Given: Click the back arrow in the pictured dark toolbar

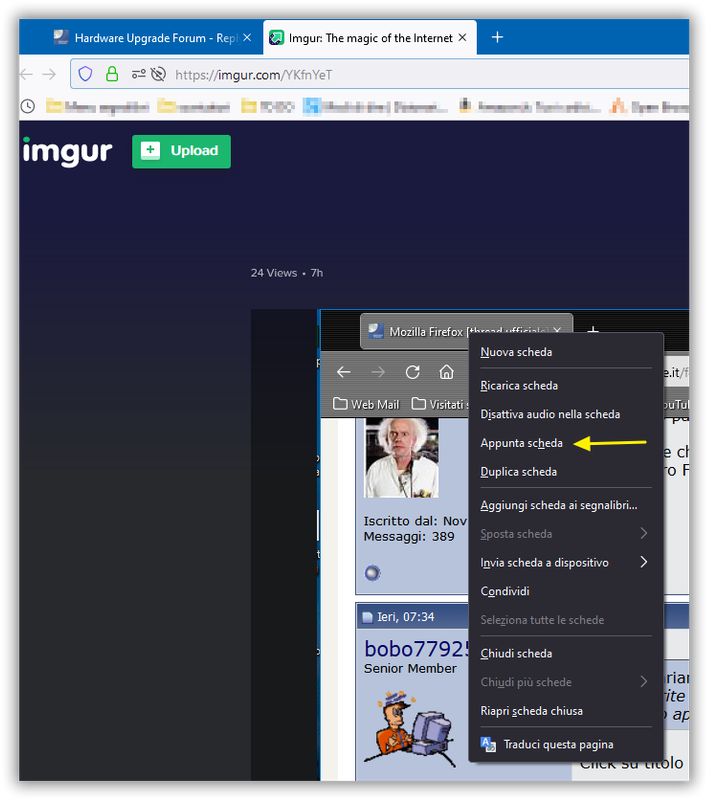Looking at the screenshot, I should pos(343,372).
